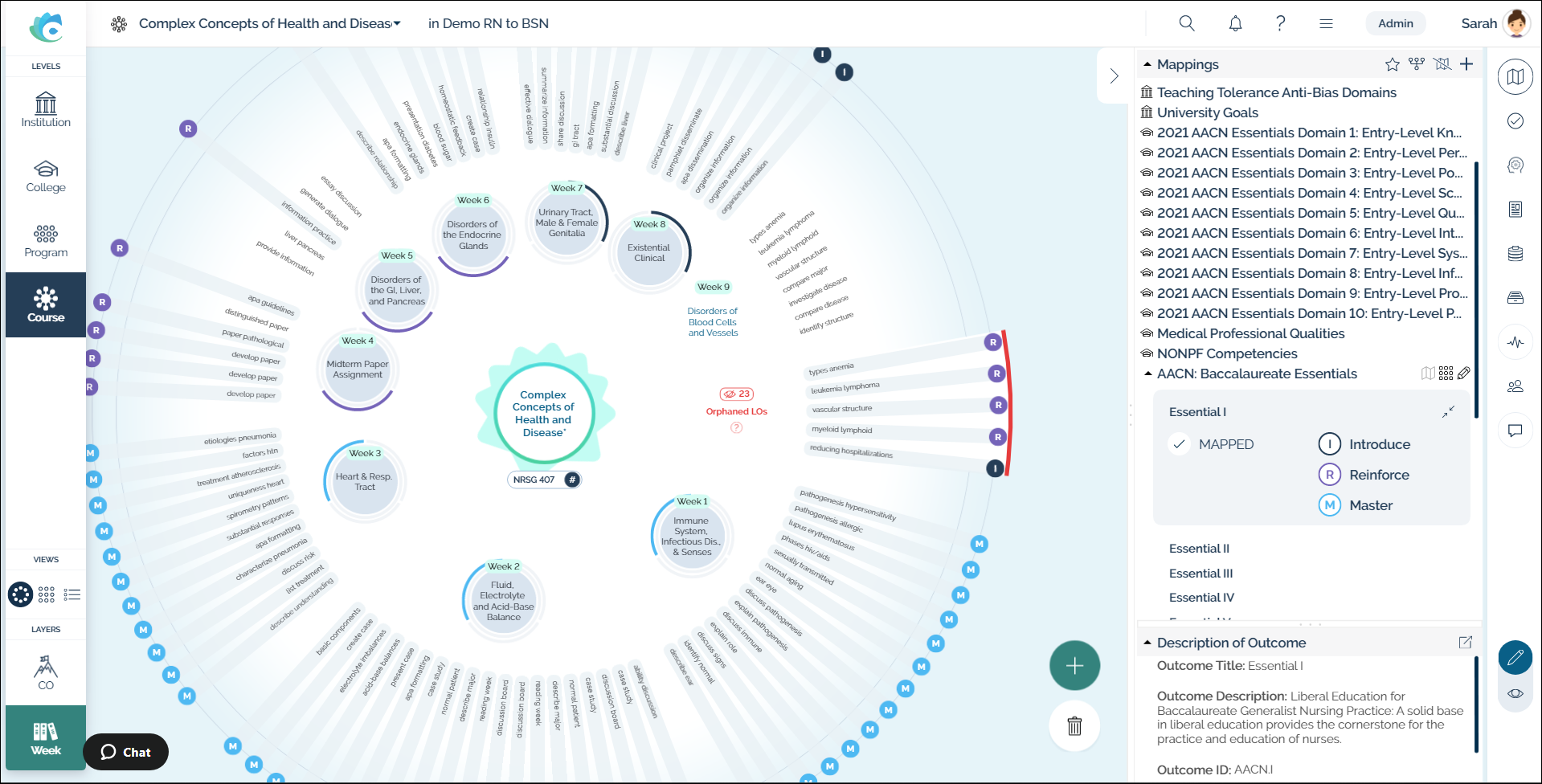Open the head profile icon on right rail
The width and height of the screenshot is (1542, 784).
(x=1515, y=165)
